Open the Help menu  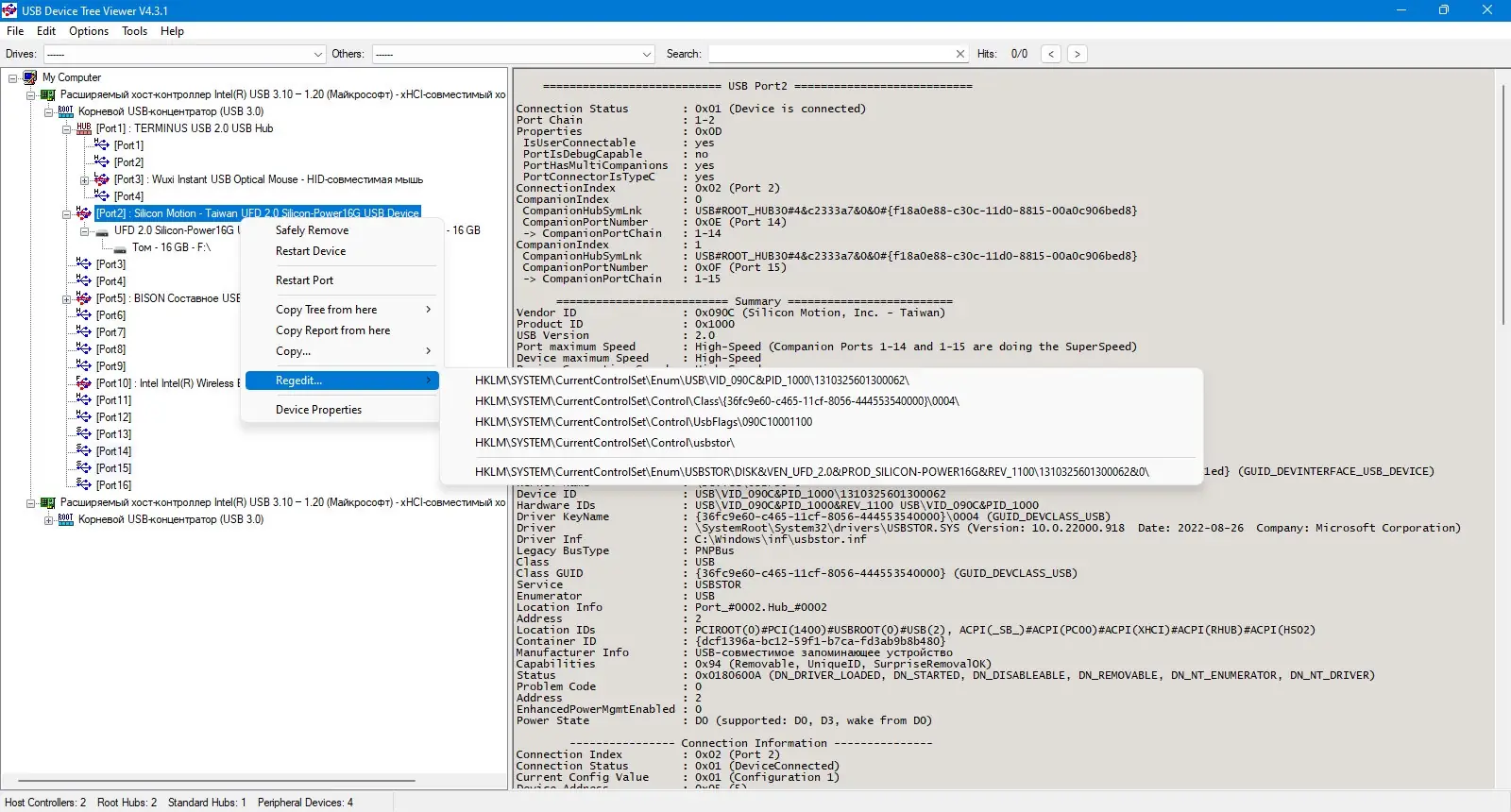(x=172, y=31)
